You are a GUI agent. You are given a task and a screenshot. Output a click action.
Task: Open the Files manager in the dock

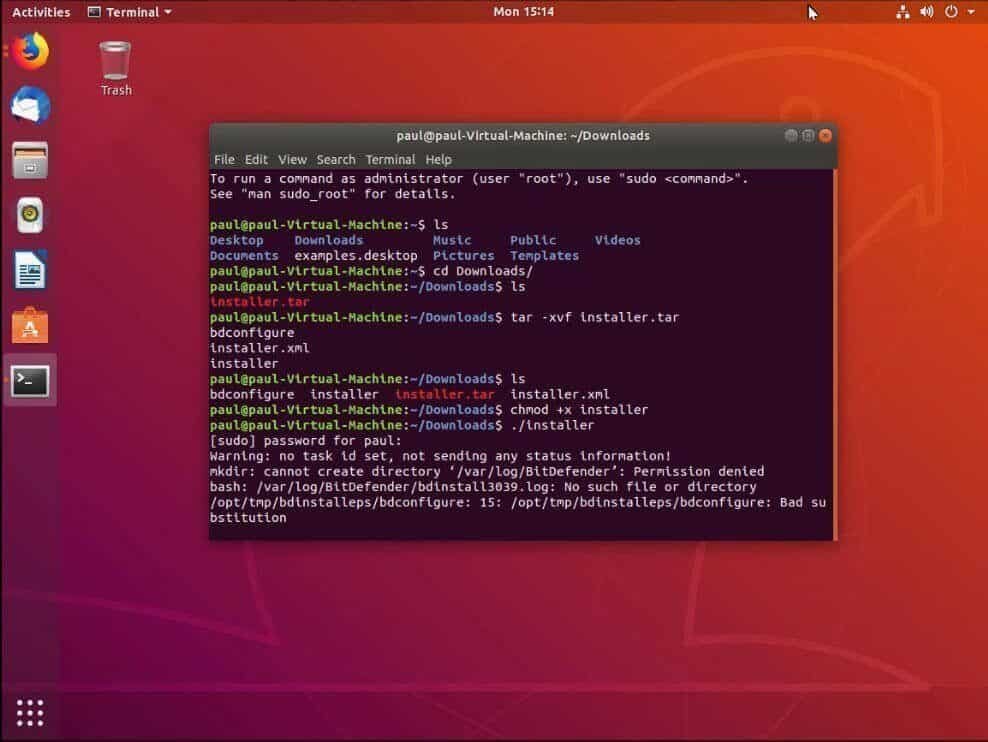point(30,161)
